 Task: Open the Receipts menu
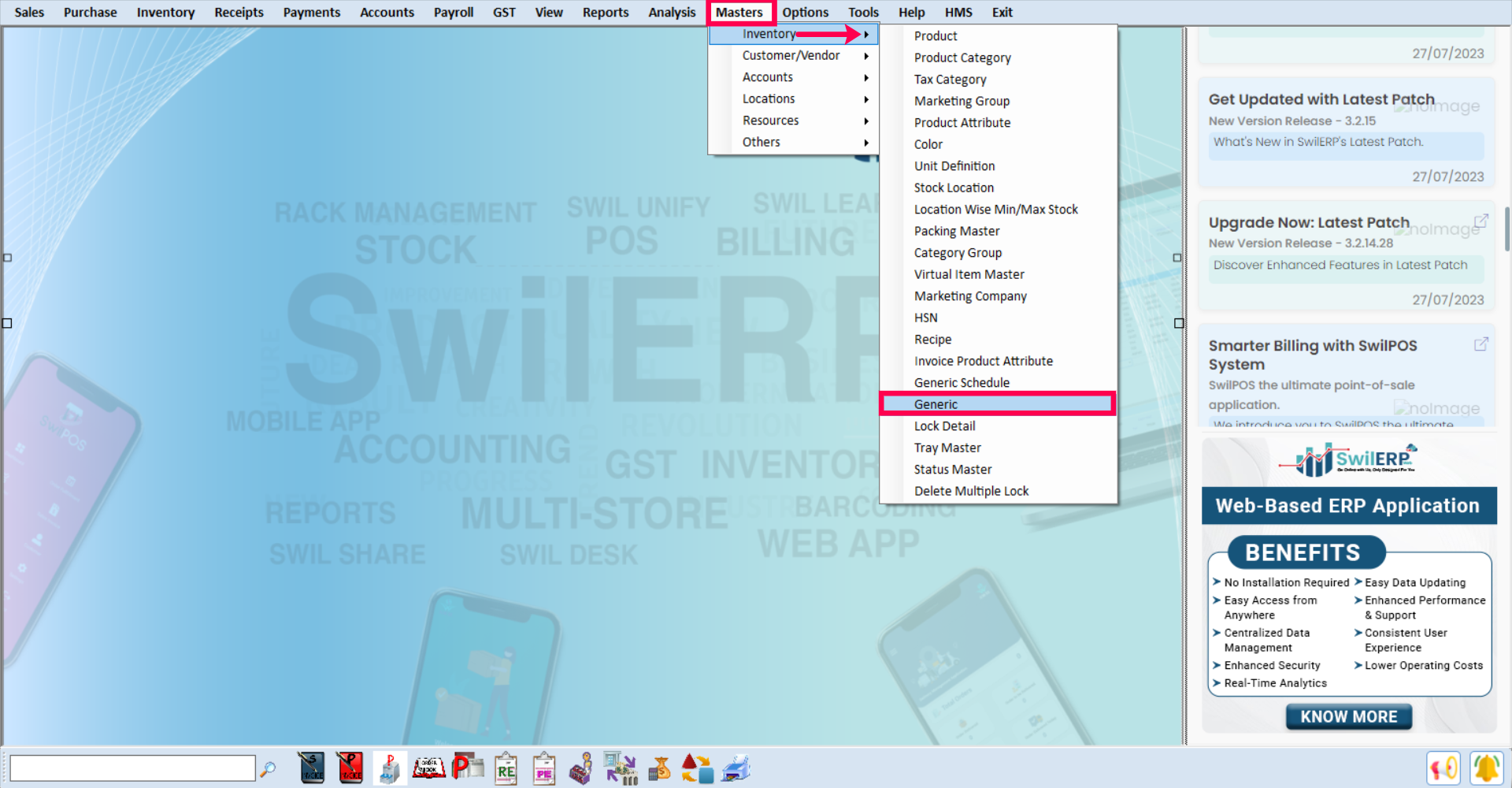coord(239,13)
